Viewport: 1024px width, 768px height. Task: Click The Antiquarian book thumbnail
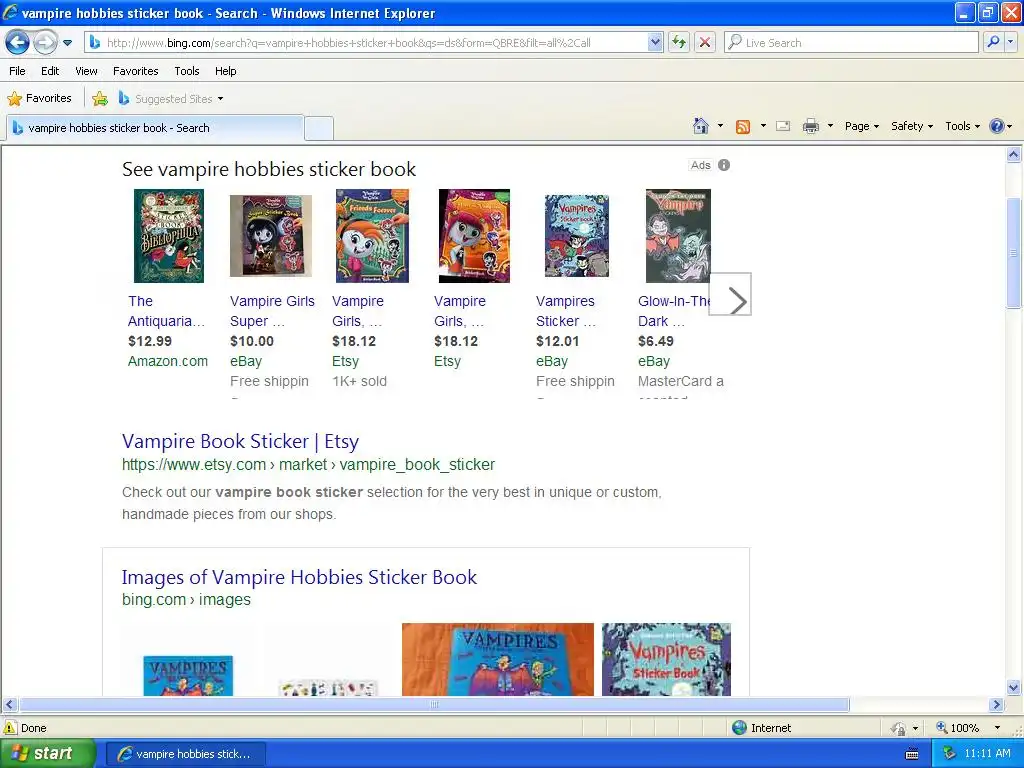[168, 236]
